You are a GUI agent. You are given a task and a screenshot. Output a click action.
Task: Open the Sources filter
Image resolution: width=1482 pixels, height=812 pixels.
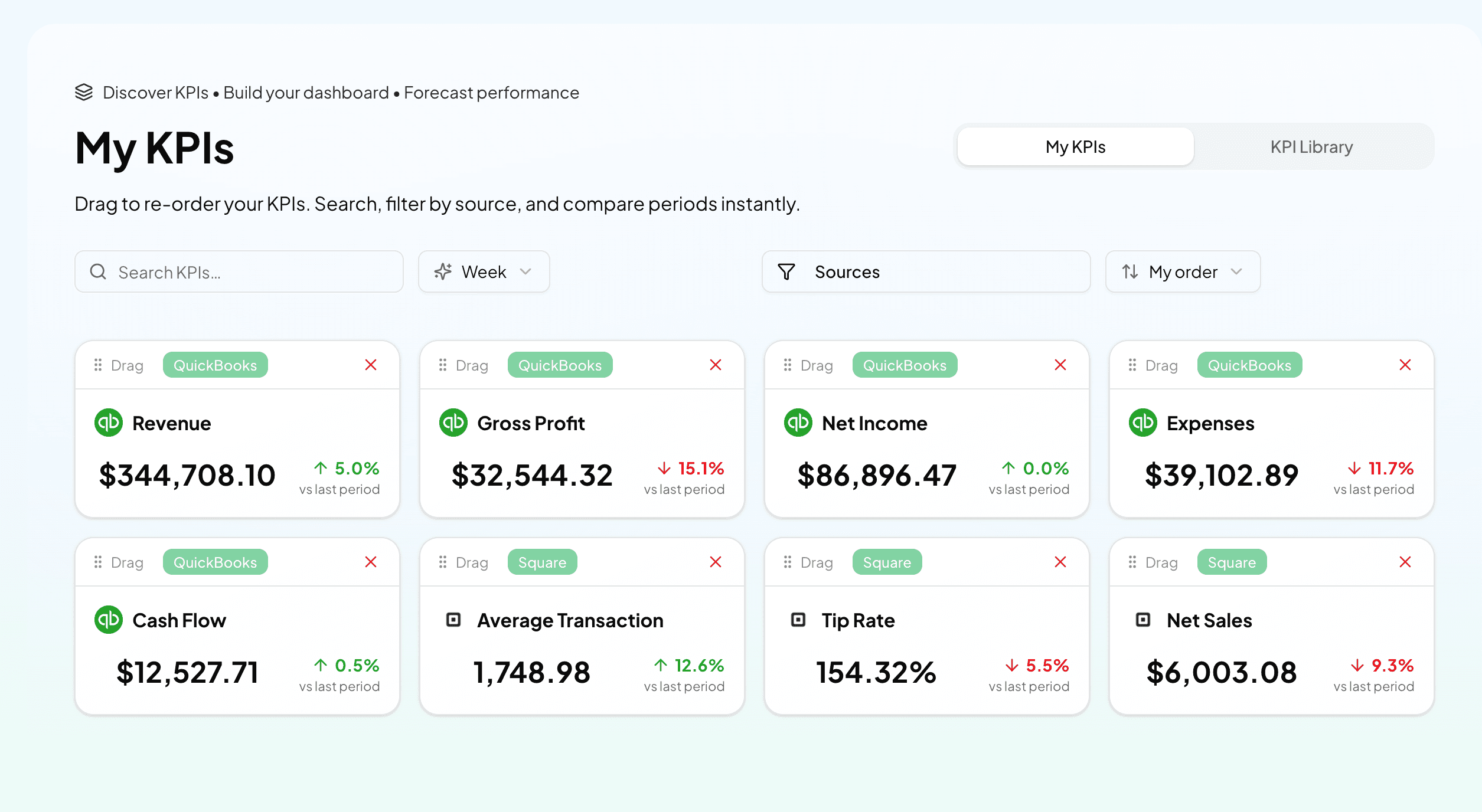pos(925,271)
